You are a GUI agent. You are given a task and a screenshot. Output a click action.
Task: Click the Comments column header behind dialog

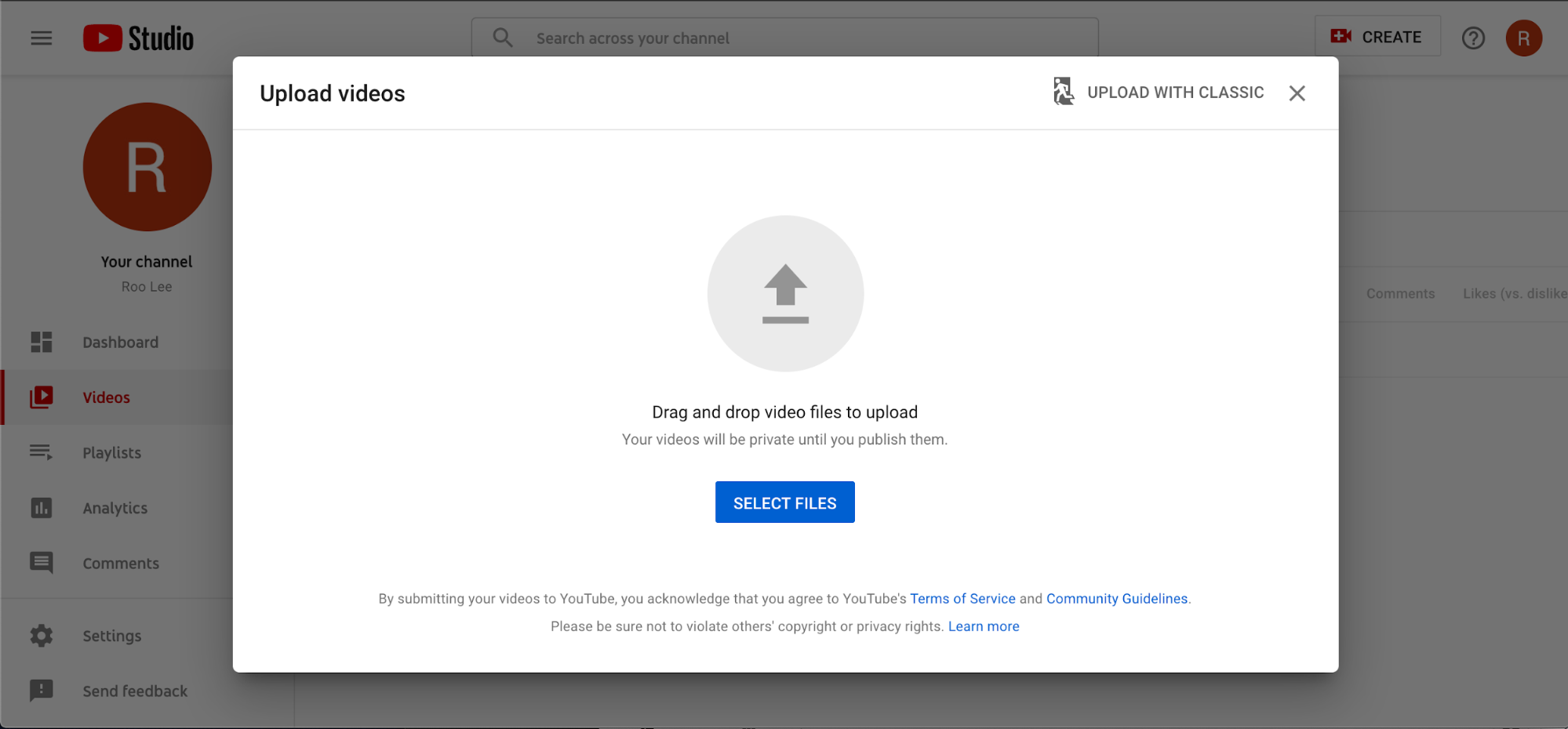click(x=1400, y=293)
